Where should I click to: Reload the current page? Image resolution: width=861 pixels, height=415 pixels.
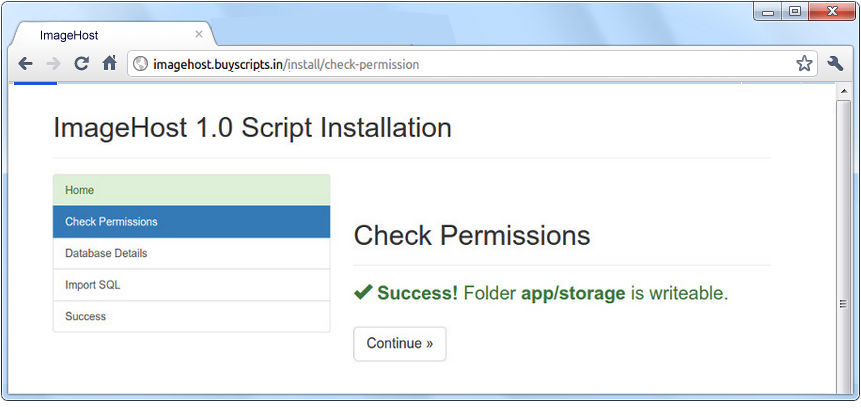82,64
